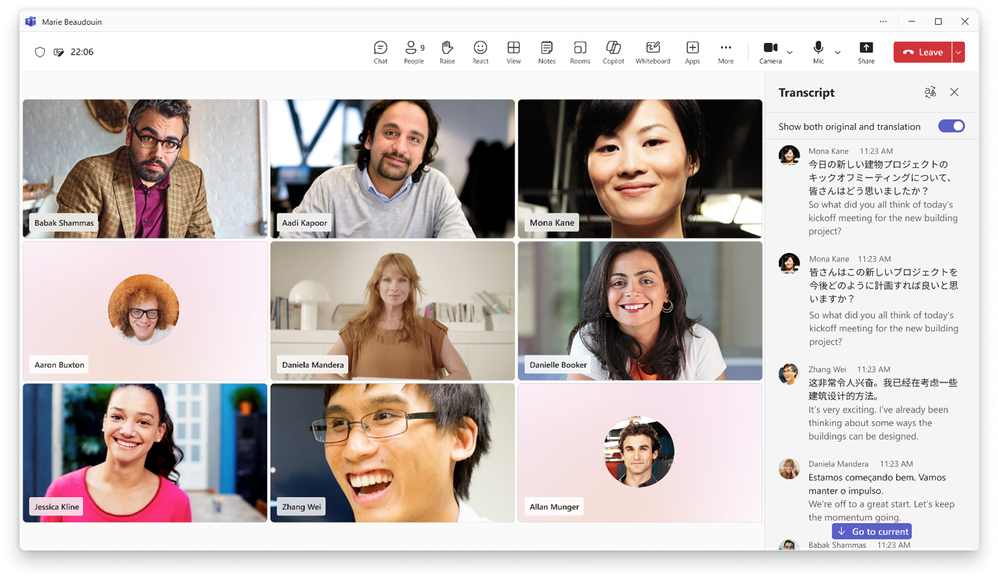Jump to latest with Go to current

pyautogui.click(x=872, y=531)
